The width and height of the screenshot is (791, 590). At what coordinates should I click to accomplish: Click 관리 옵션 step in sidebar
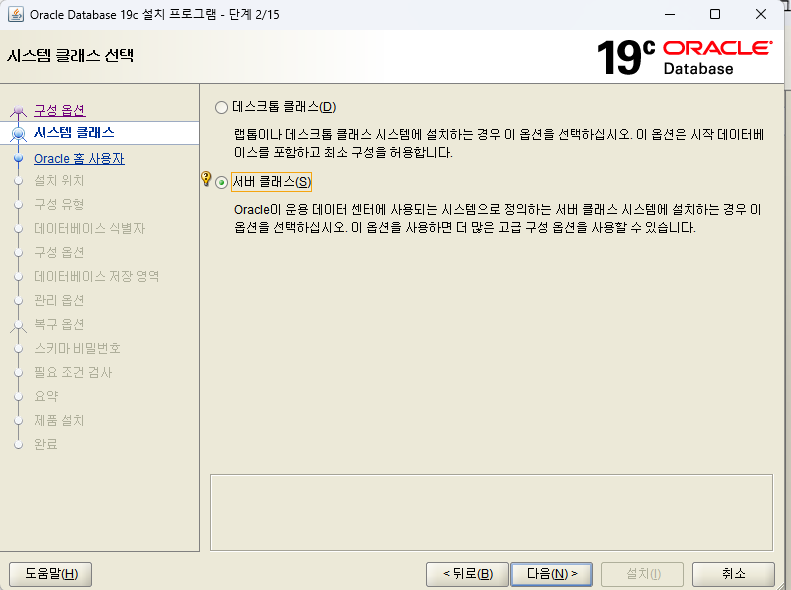click(59, 301)
